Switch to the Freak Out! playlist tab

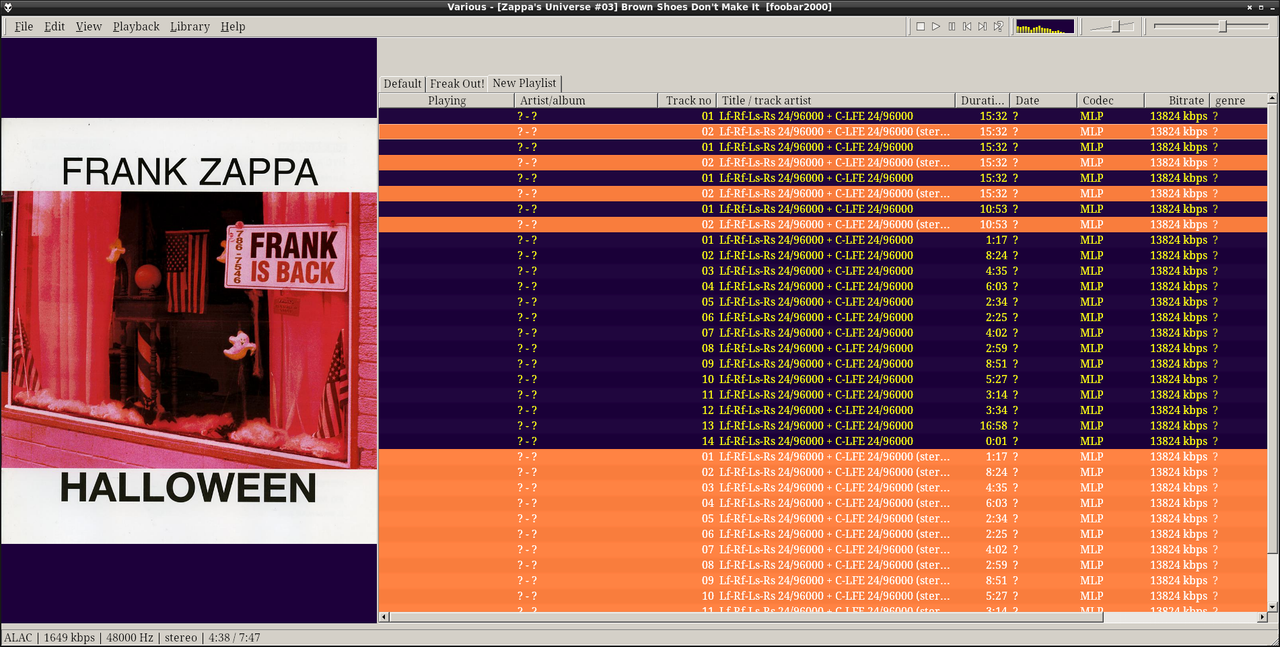457,84
